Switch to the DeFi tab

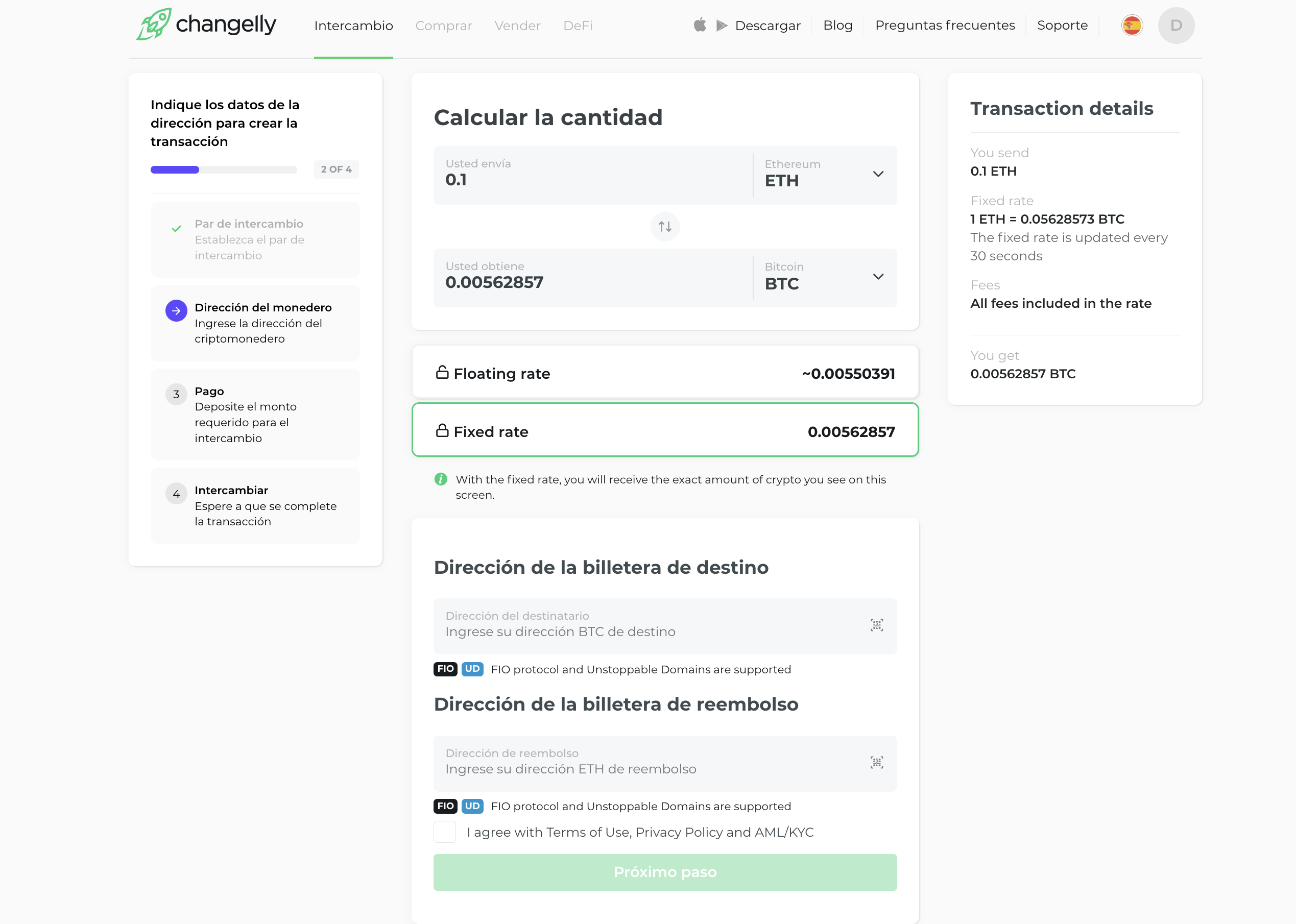[577, 26]
